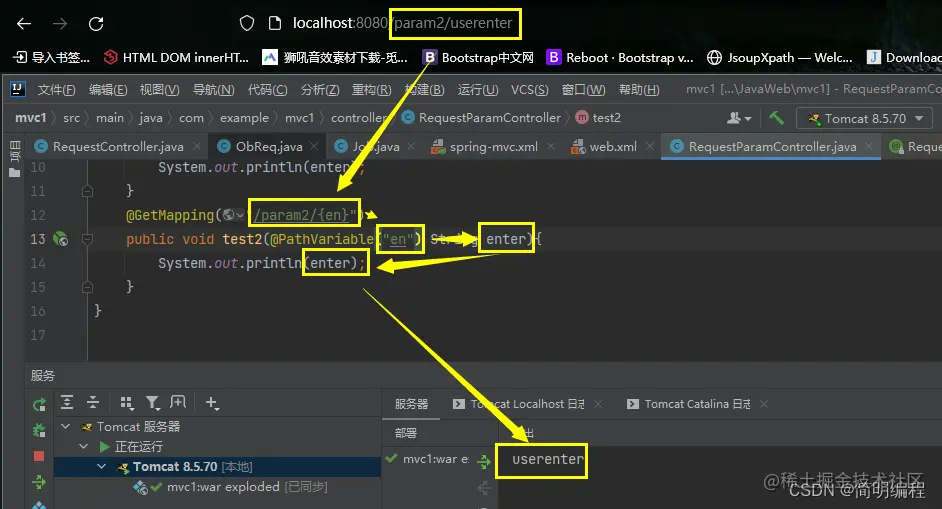This screenshot has height=509, width=942.
Task: Switch to the 服务器 tab
Action: (x=412, y=404)
